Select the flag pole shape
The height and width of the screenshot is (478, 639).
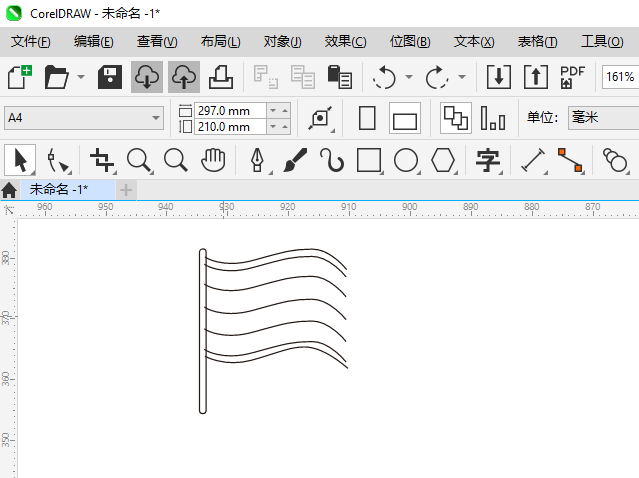[x=203, y=331]
